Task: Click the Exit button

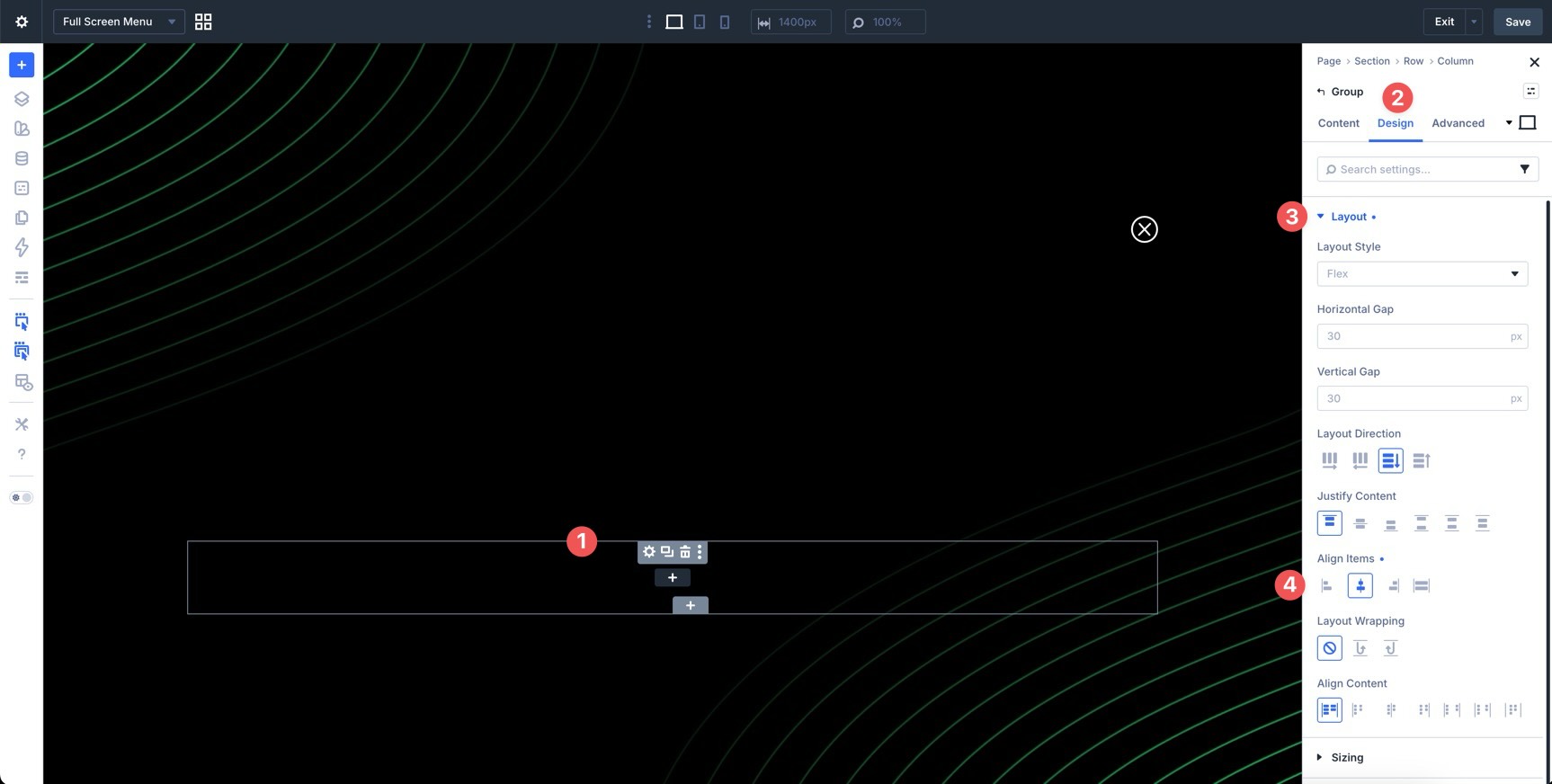Action: point(1444,22)
